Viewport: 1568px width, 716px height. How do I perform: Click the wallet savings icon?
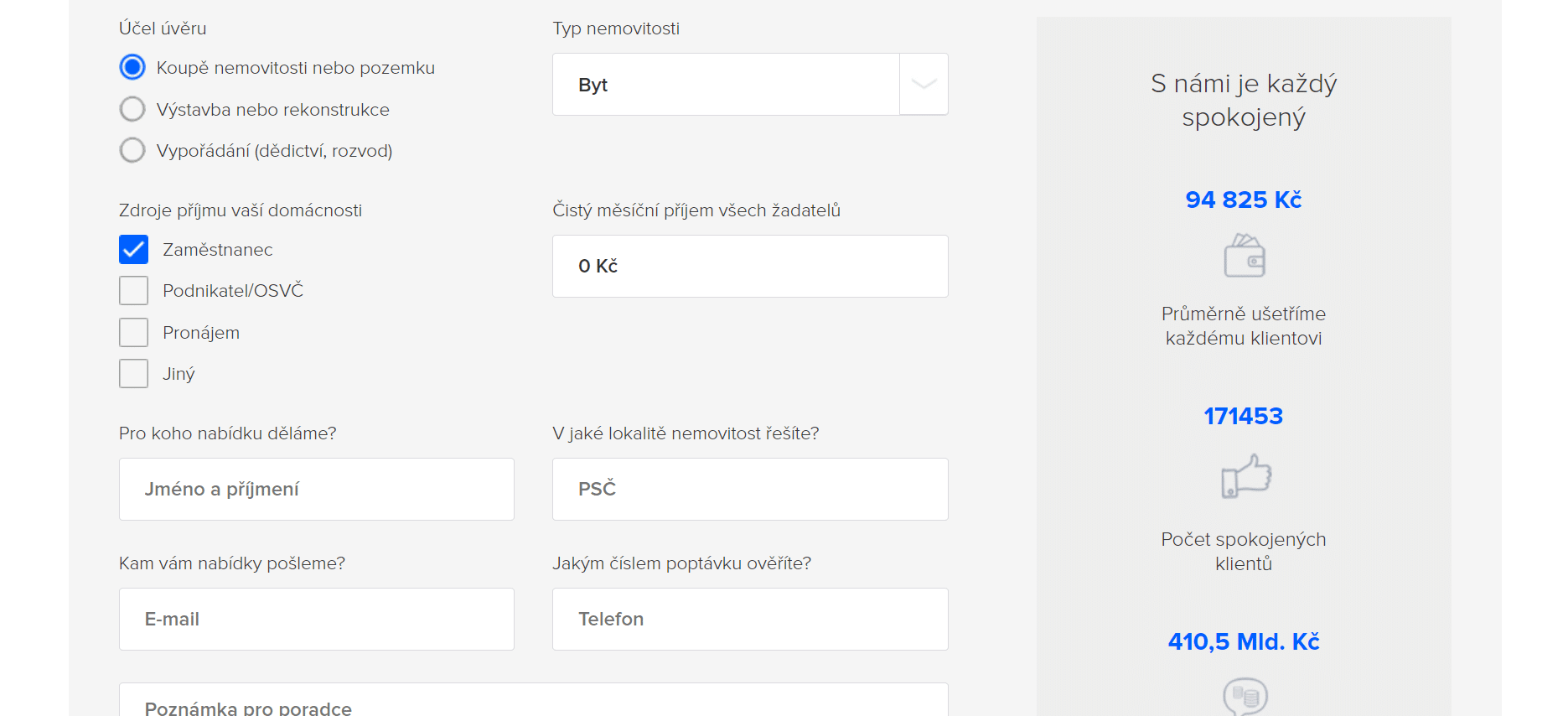[1245, 256]
